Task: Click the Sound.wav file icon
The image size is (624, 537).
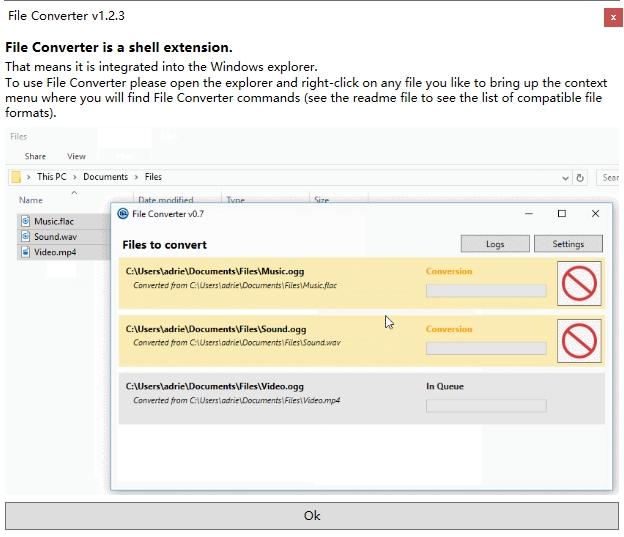Action: click(x=26, y=237)
